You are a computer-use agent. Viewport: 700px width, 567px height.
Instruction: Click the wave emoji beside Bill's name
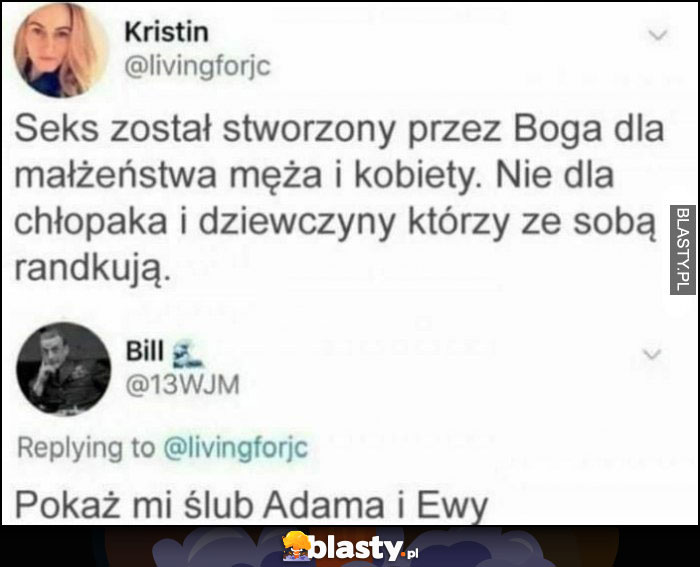(x=188, y=353)
